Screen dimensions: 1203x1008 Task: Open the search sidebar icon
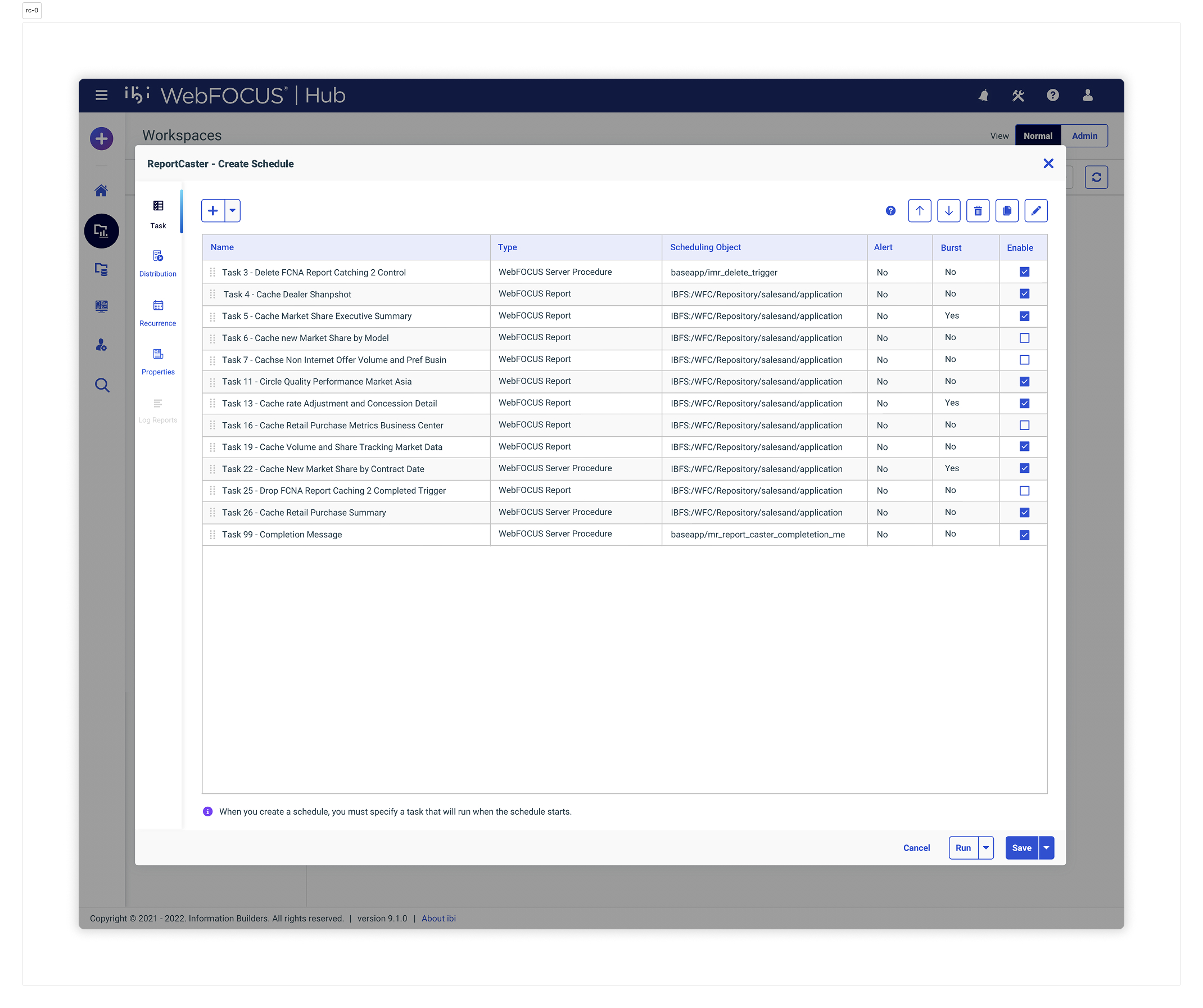pos(101,385)
